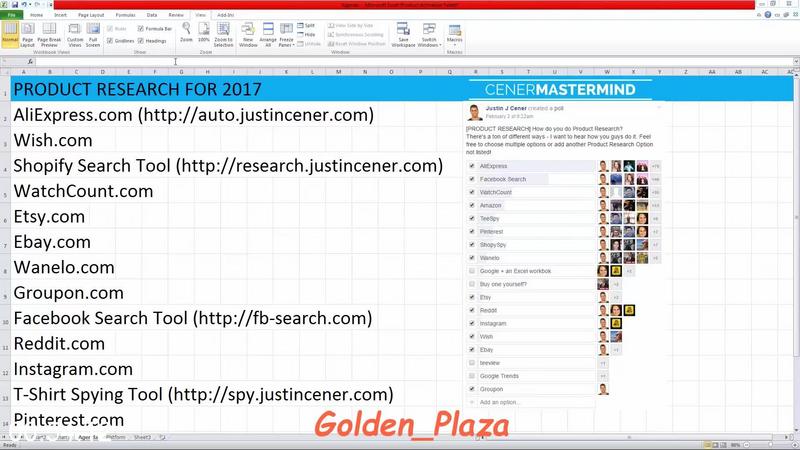Open the Add-Ins ribbon tab

tap(226, 15)
